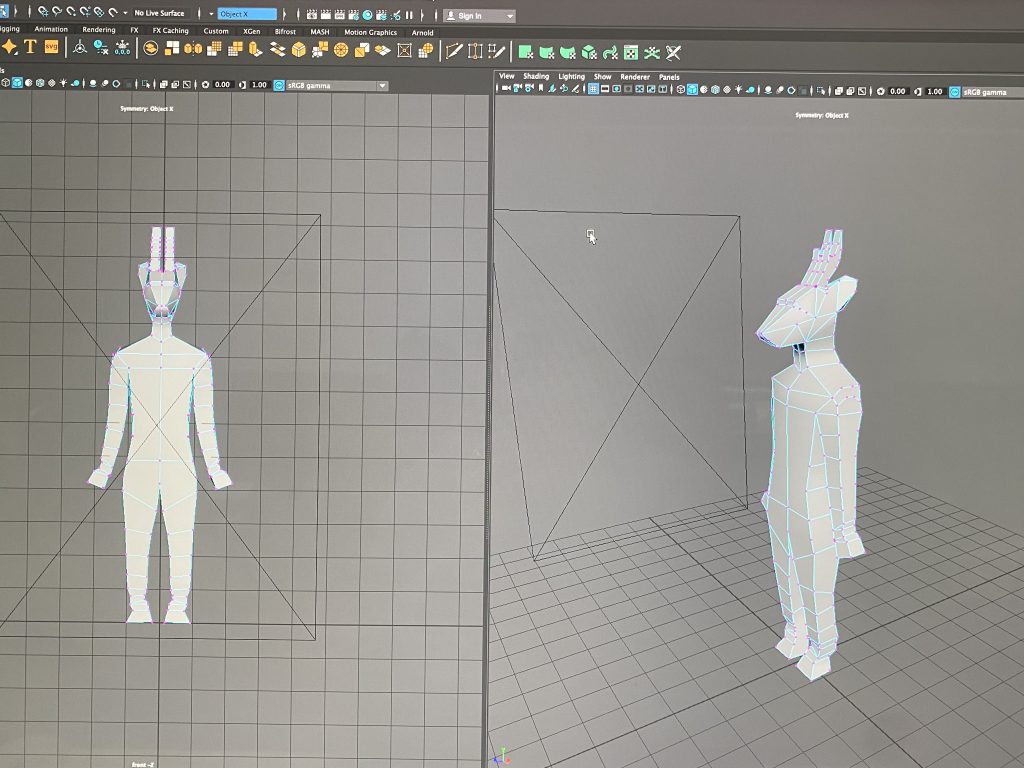
Task: Click the gamma 1.00 field in perspective panel
Action: pos(934,91)
